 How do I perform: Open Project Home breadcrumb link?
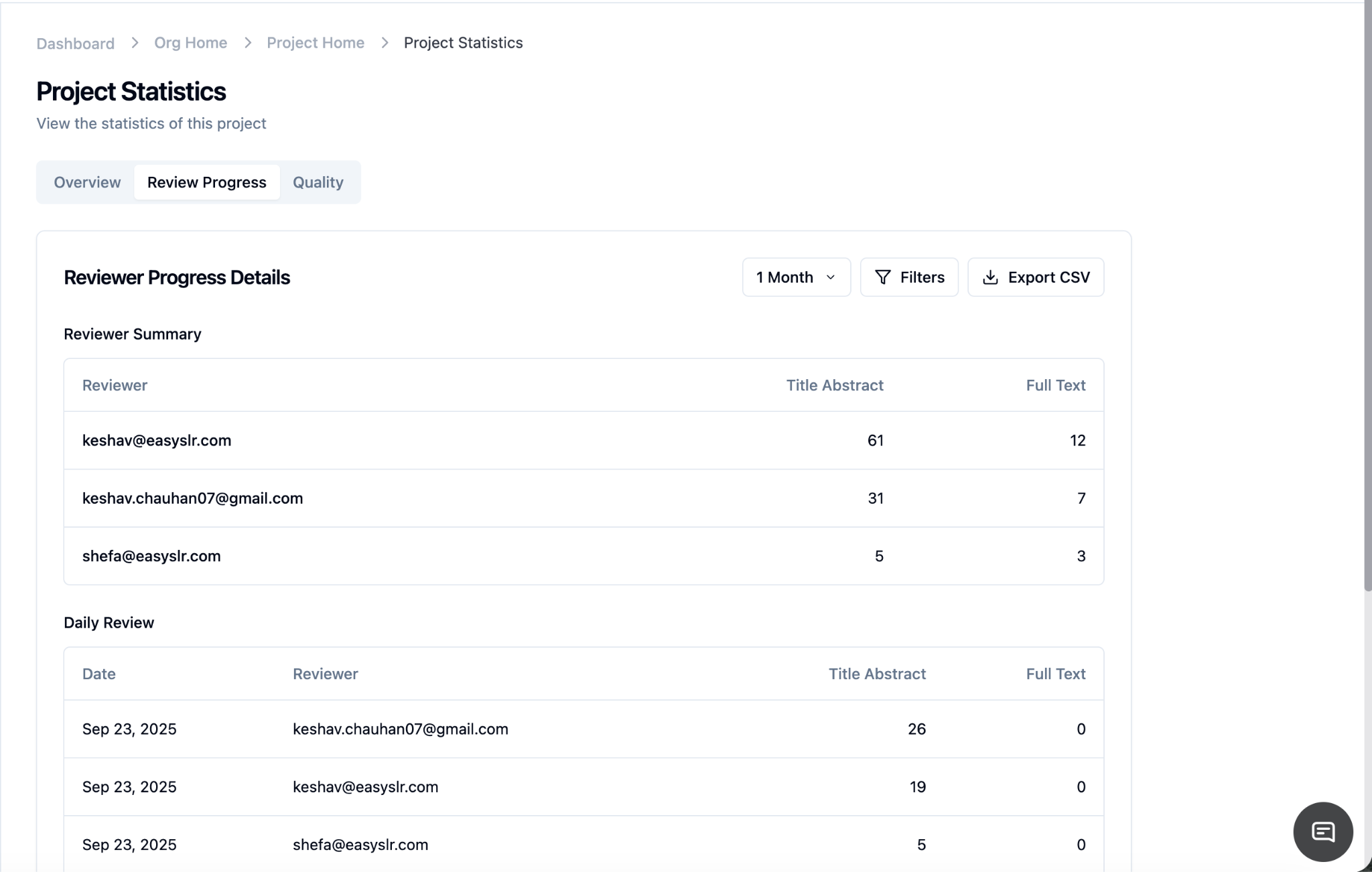point(315,43)
